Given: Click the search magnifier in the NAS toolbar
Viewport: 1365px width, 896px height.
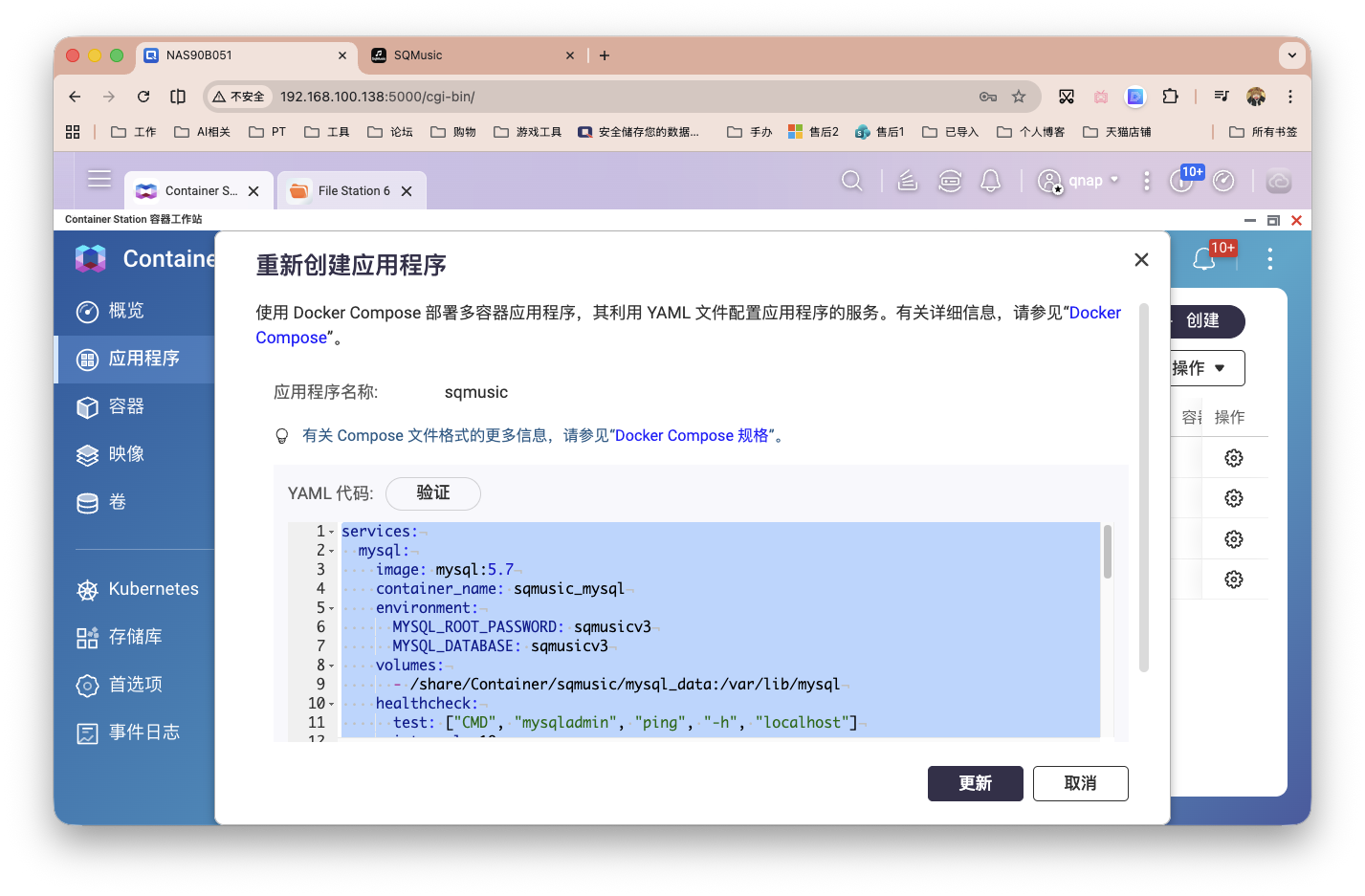Looking at the screenshot, I should (851, 180).
